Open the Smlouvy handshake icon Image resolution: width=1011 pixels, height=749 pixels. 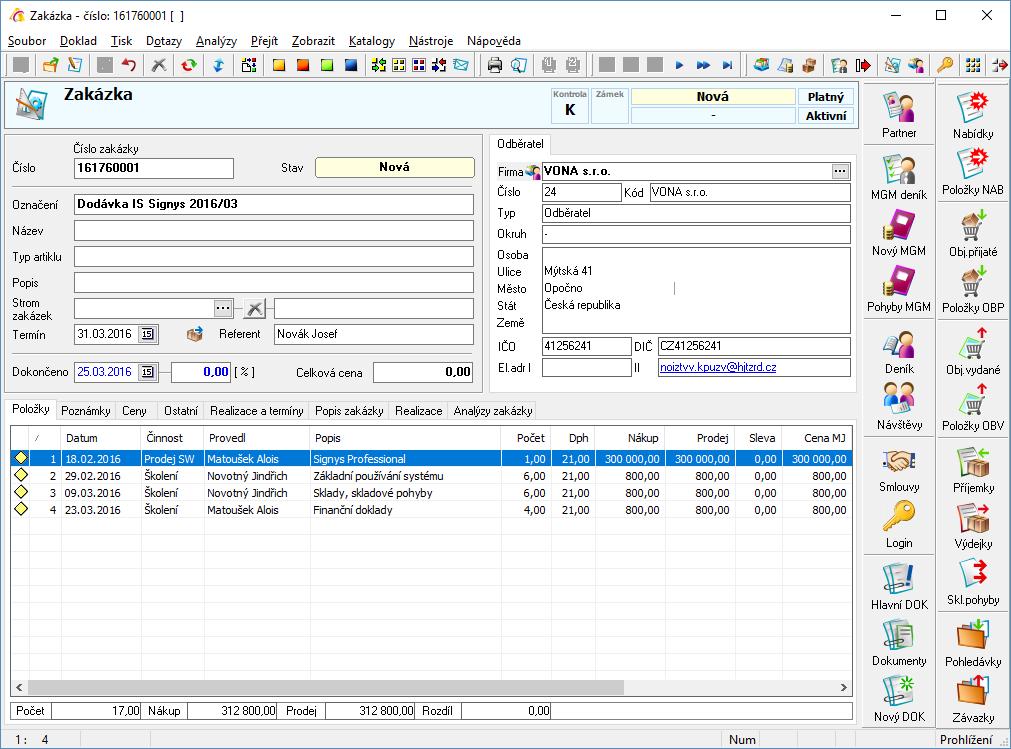pyautogui.click(x=899, y=469)
